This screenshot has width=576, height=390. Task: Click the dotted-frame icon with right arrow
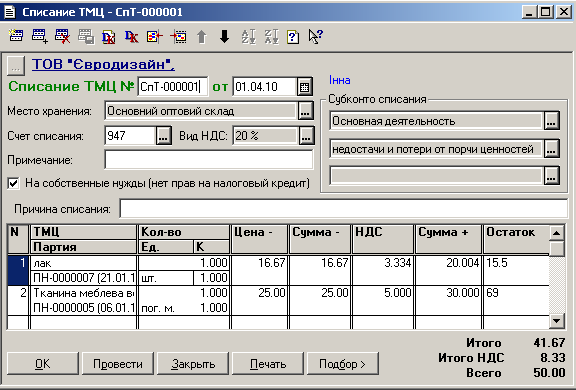pos(178,36)
